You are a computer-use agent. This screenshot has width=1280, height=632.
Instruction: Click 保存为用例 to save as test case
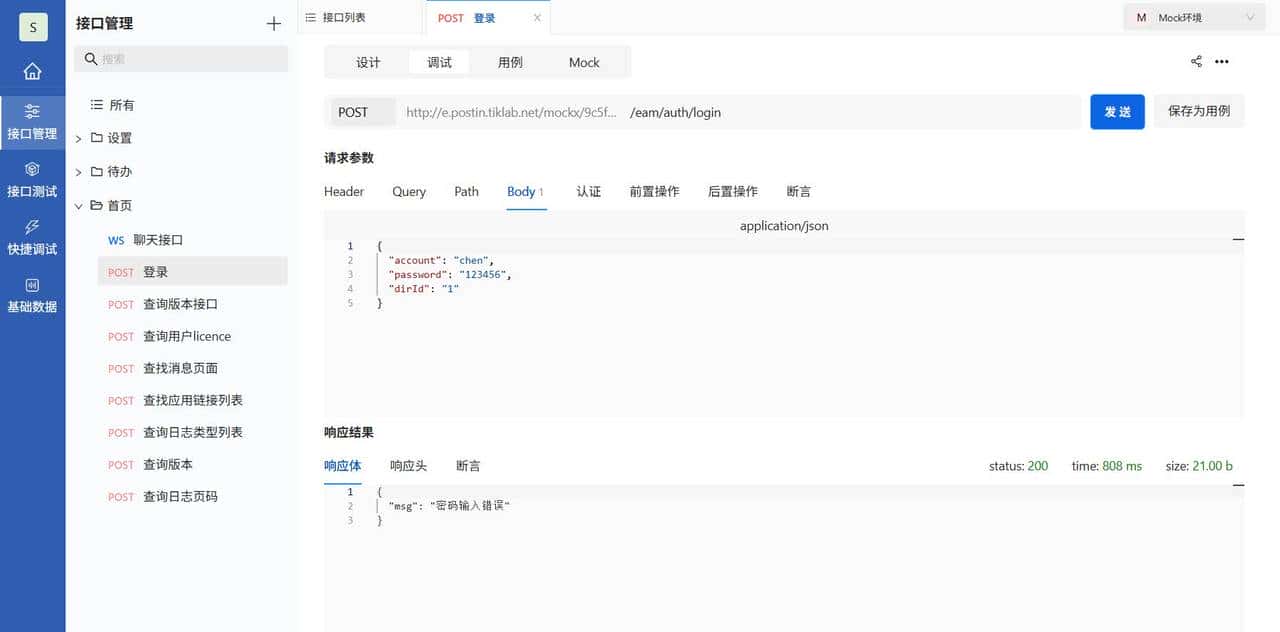[1200, 112]
